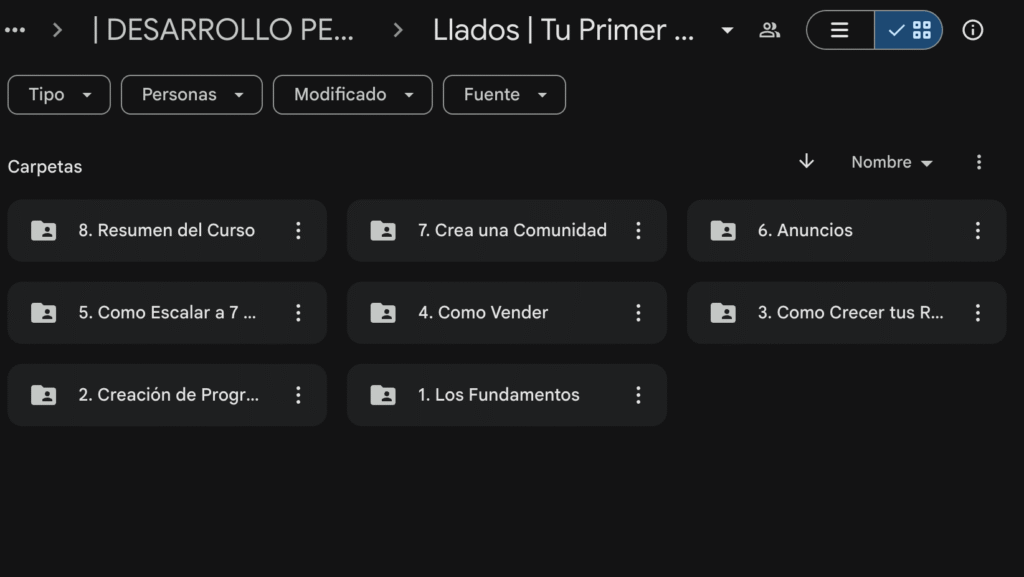Show hidden breadcrumb path with the ellipsis
Screen dimensions: 1024x577
pyautogui.click(x=15, y=30)
